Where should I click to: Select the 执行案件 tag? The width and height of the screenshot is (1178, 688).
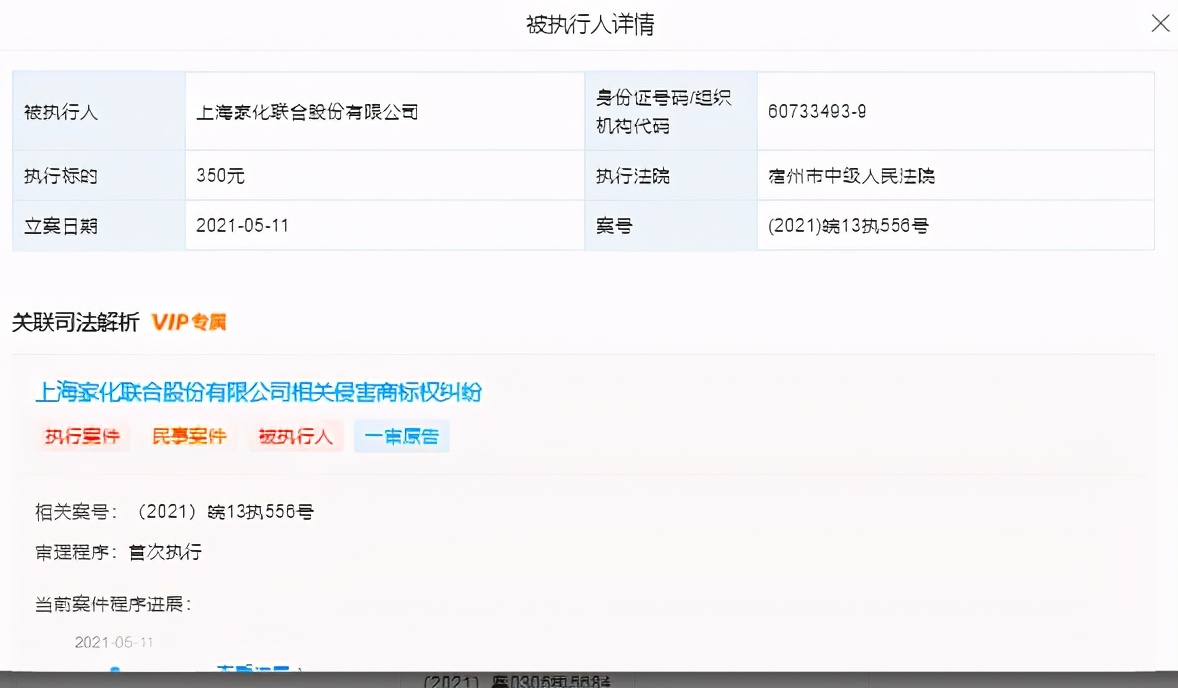tap(82, 436)
